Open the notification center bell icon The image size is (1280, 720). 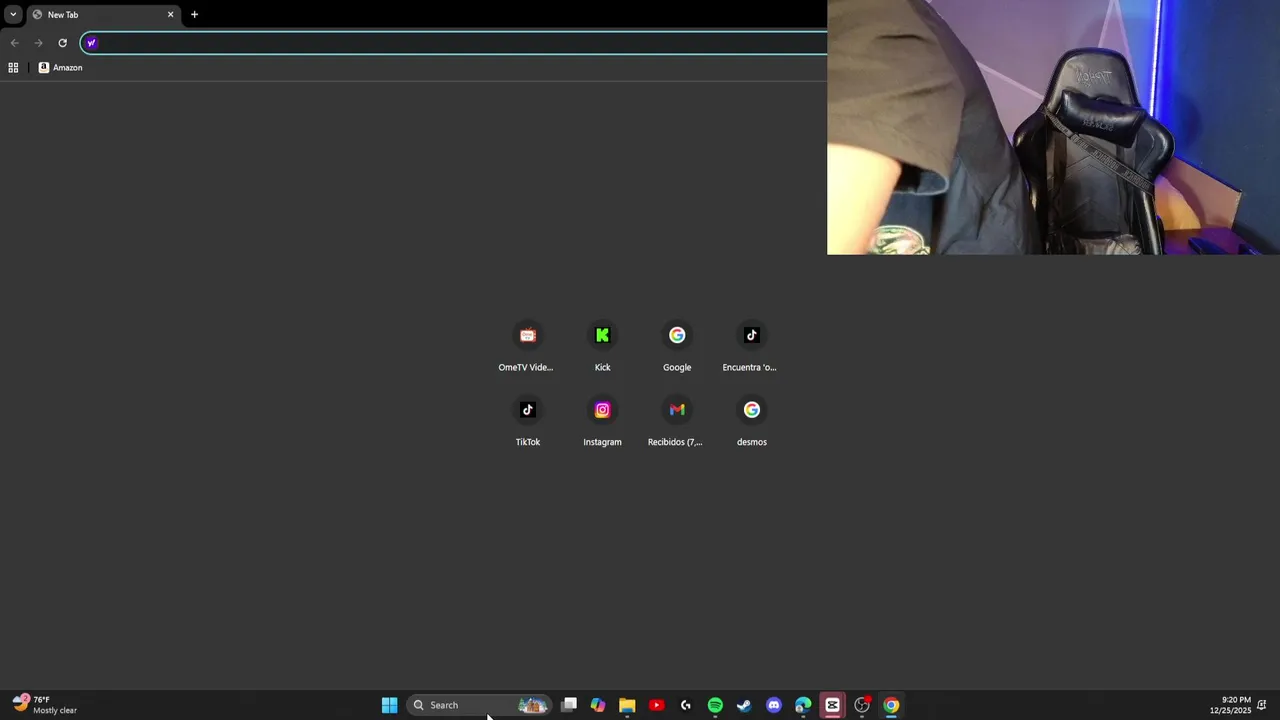pos(1262,705)
